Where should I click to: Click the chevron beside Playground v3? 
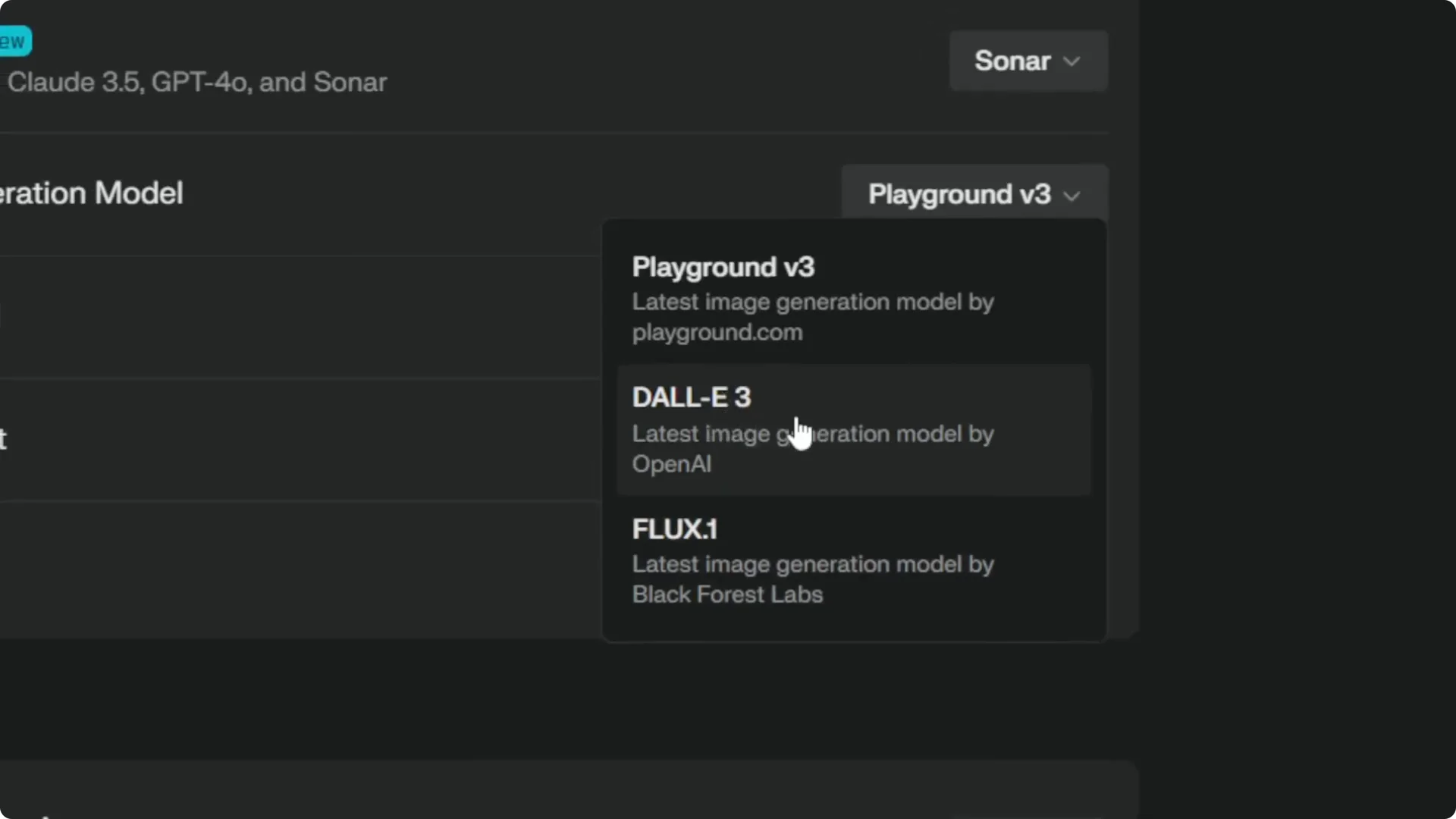[1072, 196]
